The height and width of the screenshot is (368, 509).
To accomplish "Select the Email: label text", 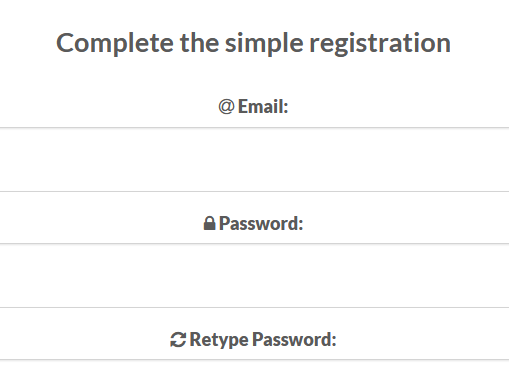I will (263, 107).
